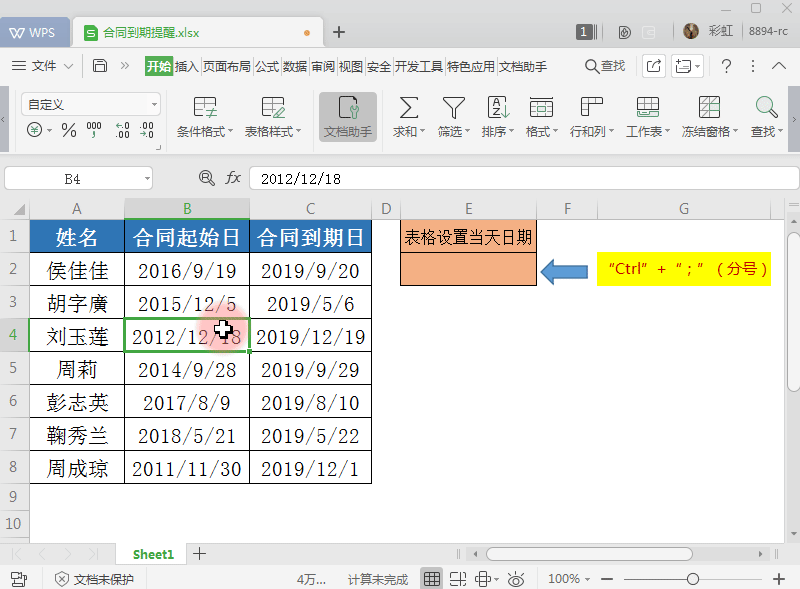
Task: Click the WPS home tab button
Action: [34, 33]
